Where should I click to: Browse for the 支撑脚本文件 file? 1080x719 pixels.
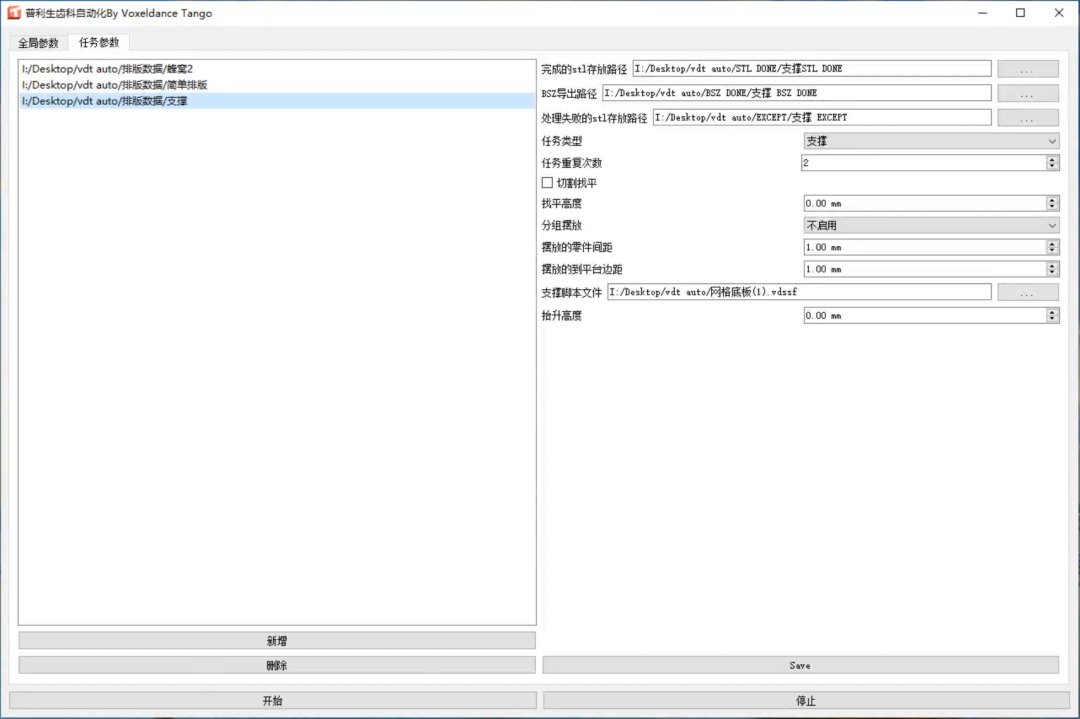1027,292
